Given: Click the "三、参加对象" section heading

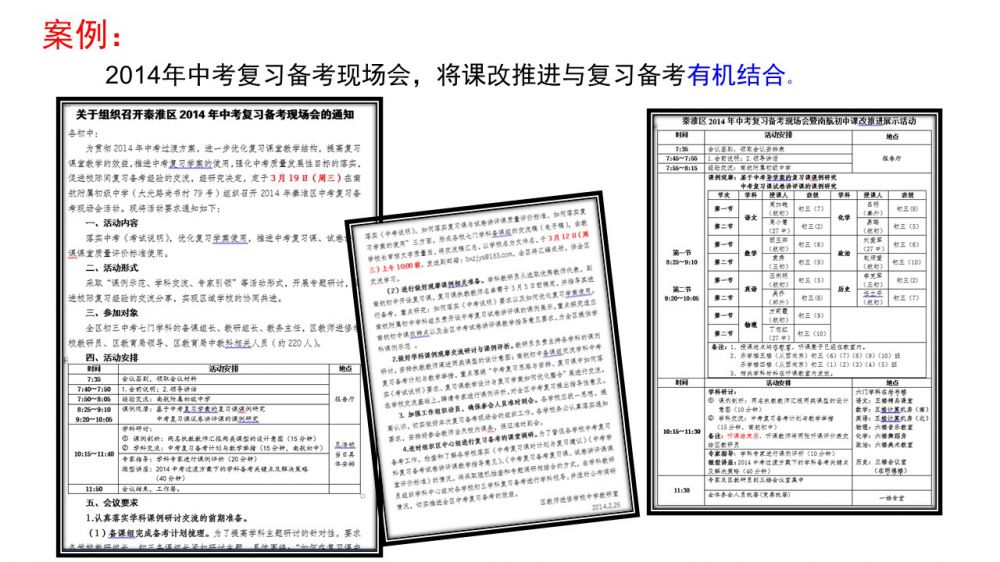Looking at the screenshot, I should [119, 311].
